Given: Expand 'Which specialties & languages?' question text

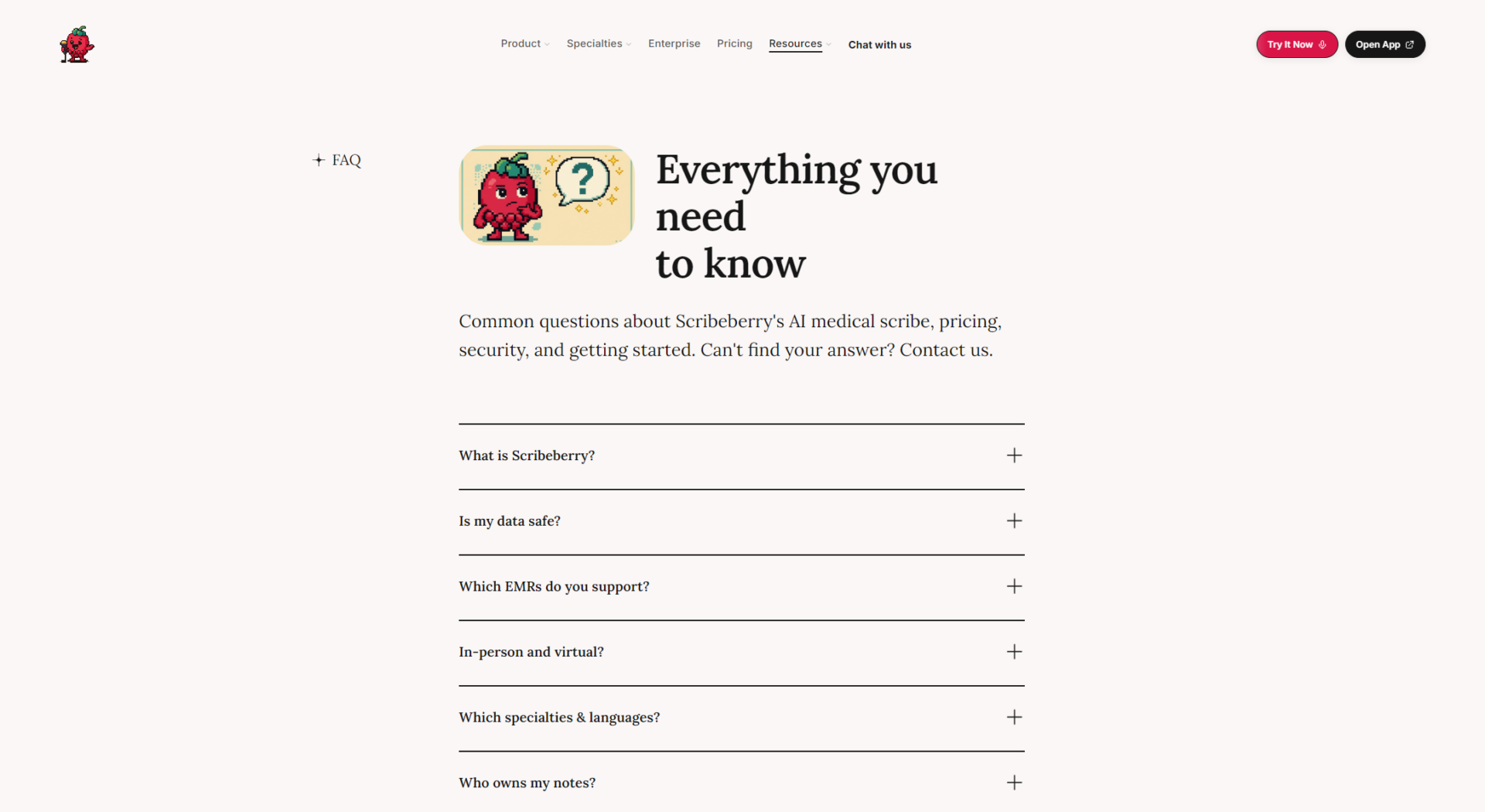Looking at the screenshot, I should pos(559,718).
